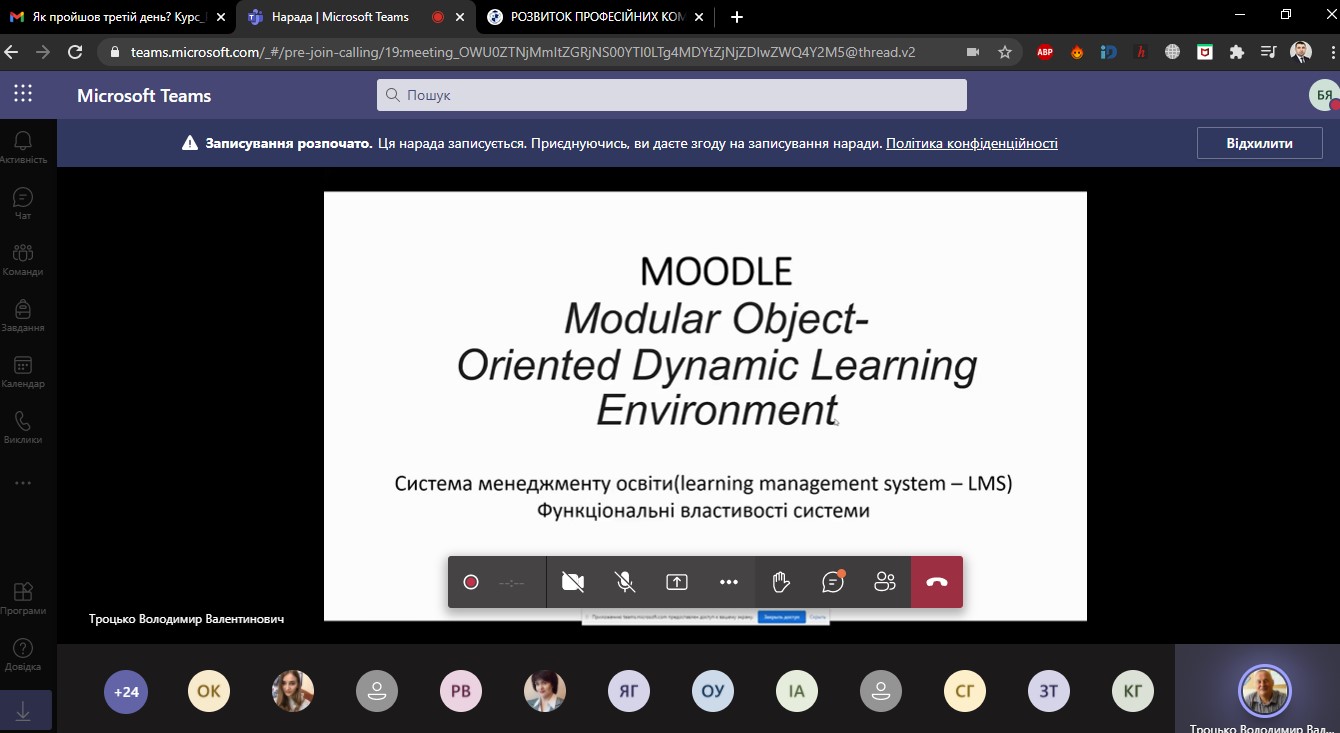Screen dimensions: 1340x733
Task: Open Teams (Команди) in the sidebar
Action: coord(23,259)
